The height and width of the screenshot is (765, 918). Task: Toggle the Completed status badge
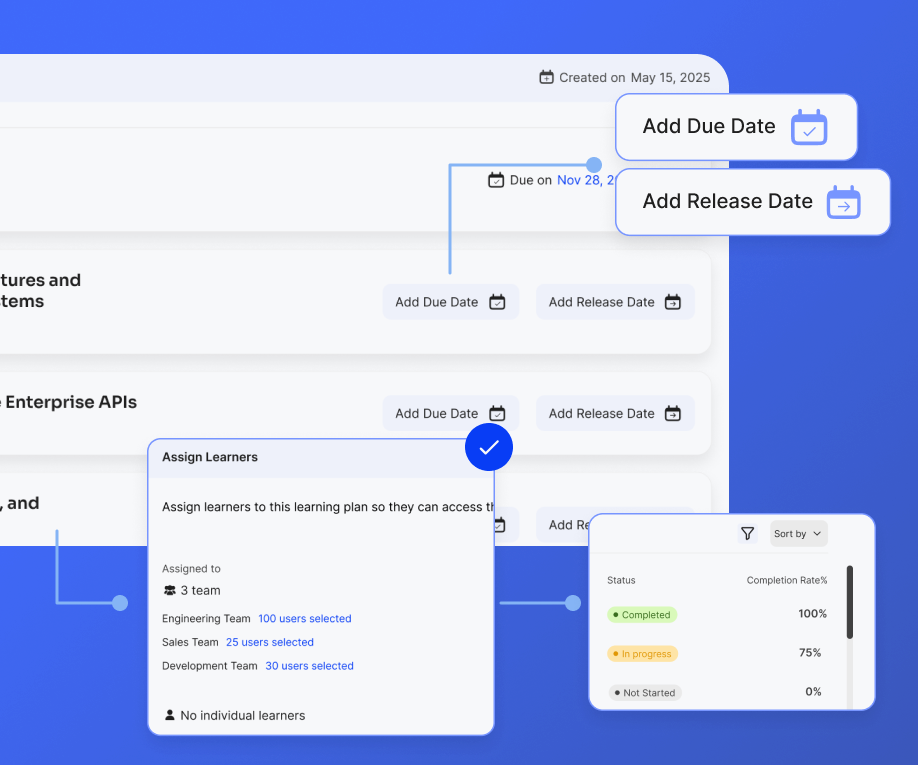pyautogui.click(x=641, y=615)
